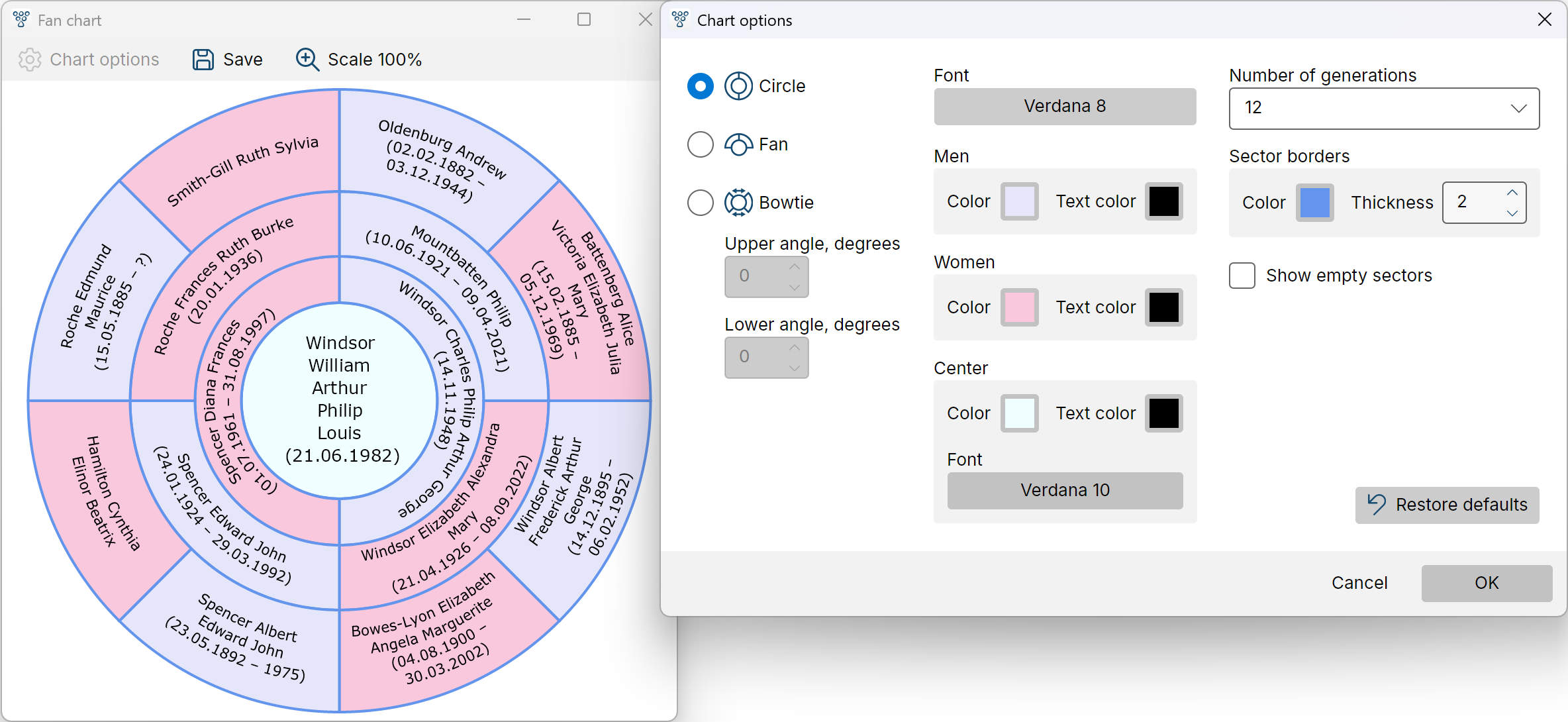Click the Chart options dialog app icon
Screen dimensions: 1568x722
pos(680,20)
